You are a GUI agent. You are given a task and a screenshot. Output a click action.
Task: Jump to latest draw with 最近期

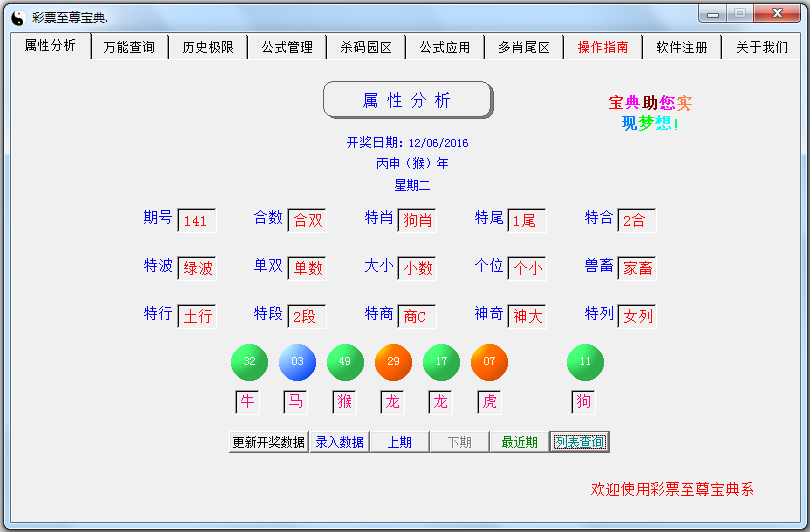(x=519, y=442)
